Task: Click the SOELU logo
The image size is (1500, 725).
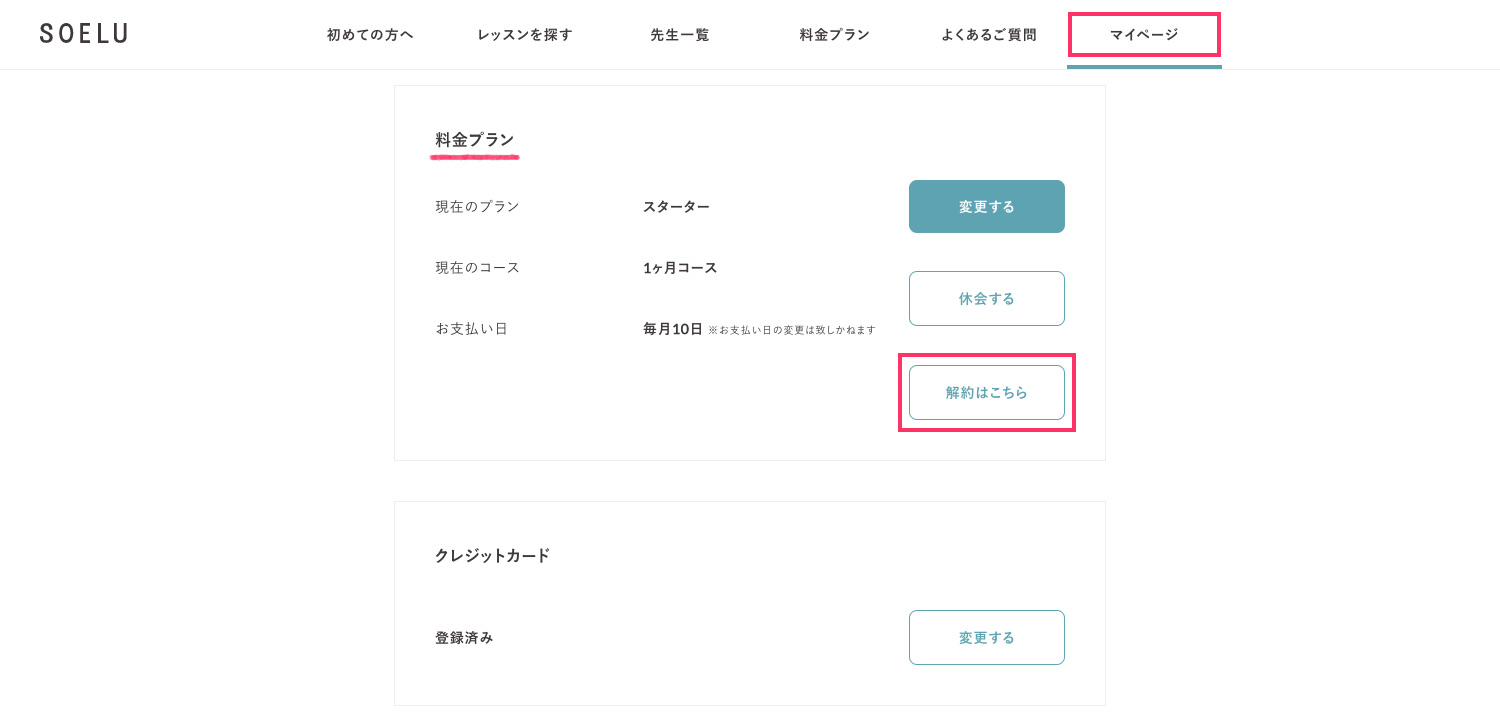Action: pos(84,34)
